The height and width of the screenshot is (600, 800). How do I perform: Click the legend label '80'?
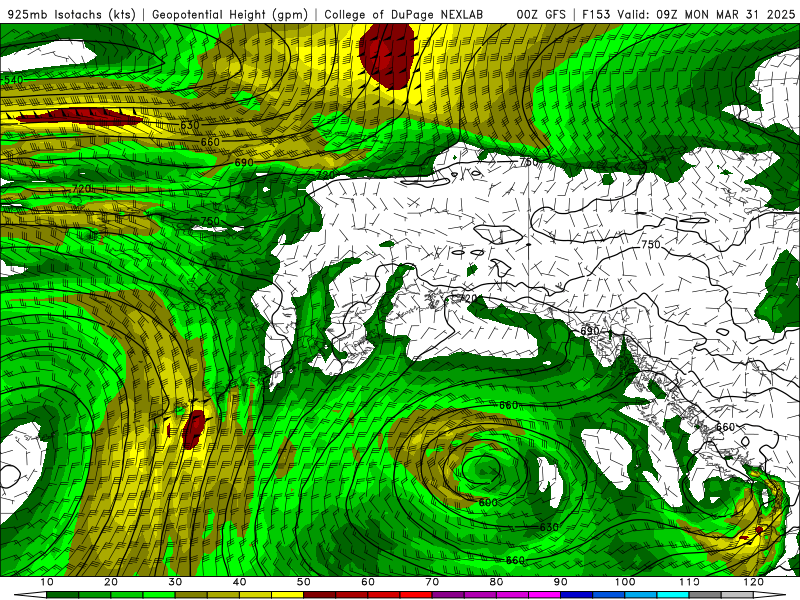click(x=496, y=582)
